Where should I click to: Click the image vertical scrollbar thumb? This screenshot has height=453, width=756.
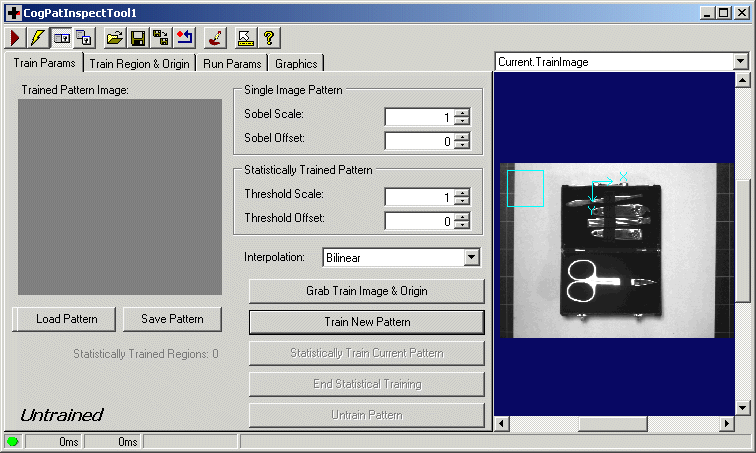(x=743, y=240)
